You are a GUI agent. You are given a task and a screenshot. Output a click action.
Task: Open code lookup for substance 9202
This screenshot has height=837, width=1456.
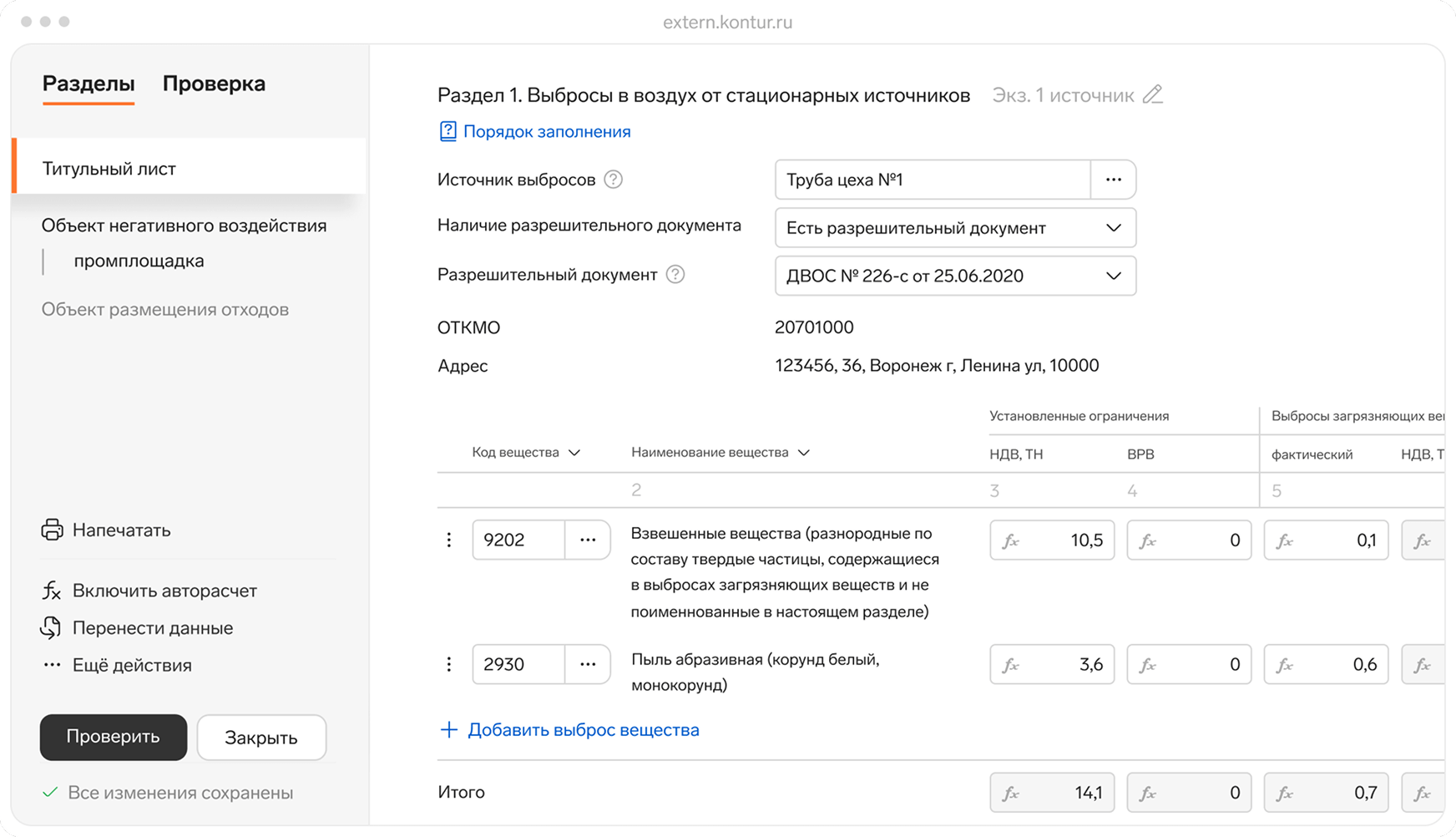[588, 540]
